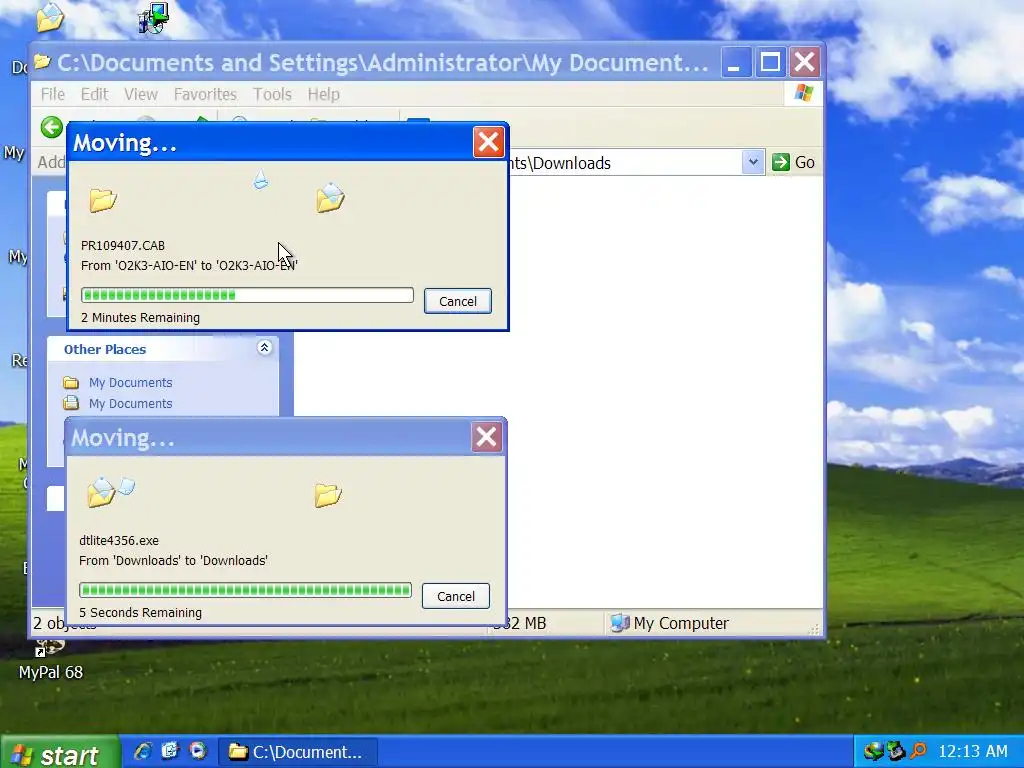Collapse the Other Places panel chevron
Viewport: 1024px width, 768px height.
pyautogui.click(x=264, y=348)
